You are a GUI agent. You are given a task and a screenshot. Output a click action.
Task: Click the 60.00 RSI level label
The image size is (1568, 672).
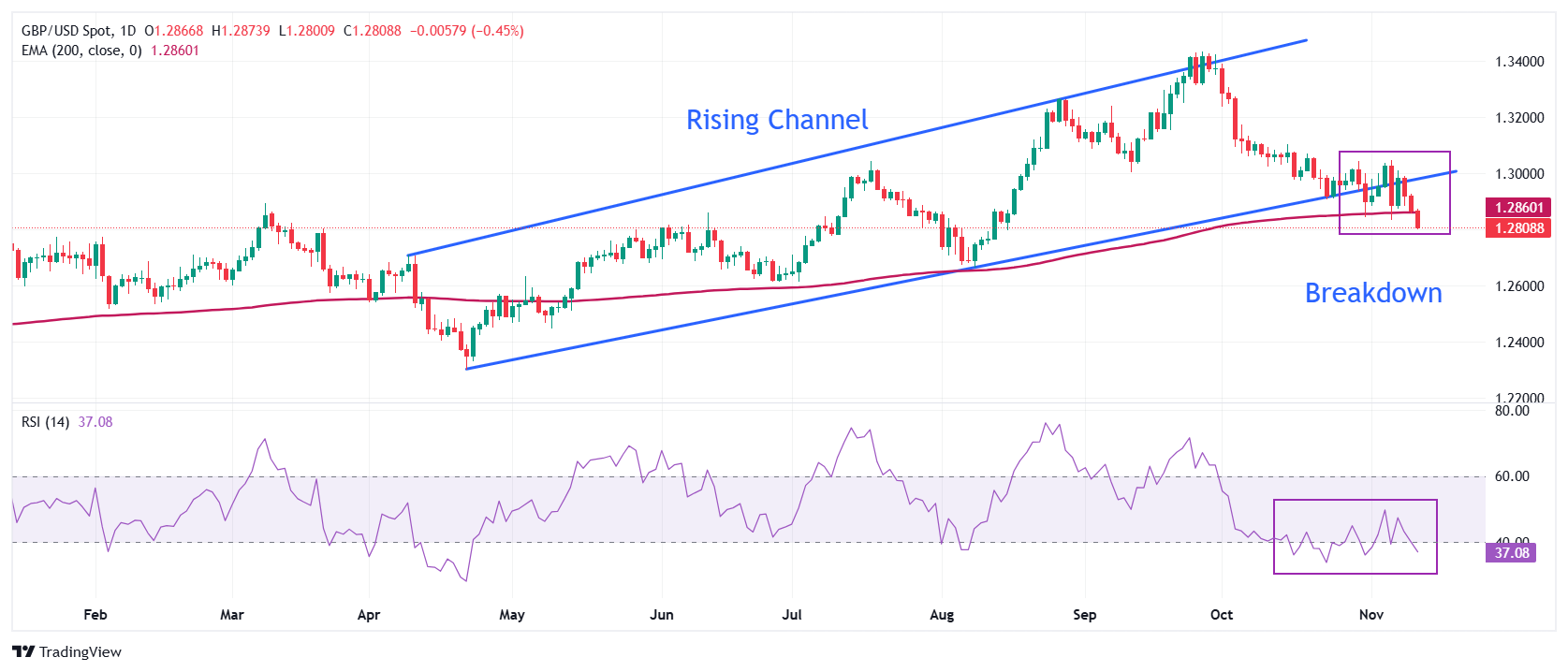pos(1511,476)
